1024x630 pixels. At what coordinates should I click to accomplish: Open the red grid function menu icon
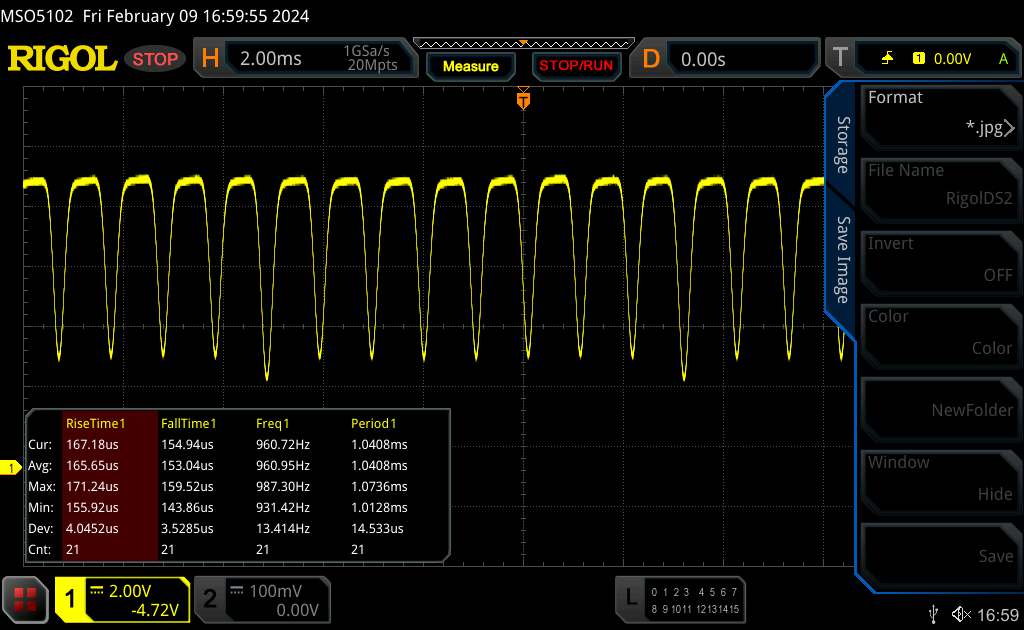coord(25,599)
